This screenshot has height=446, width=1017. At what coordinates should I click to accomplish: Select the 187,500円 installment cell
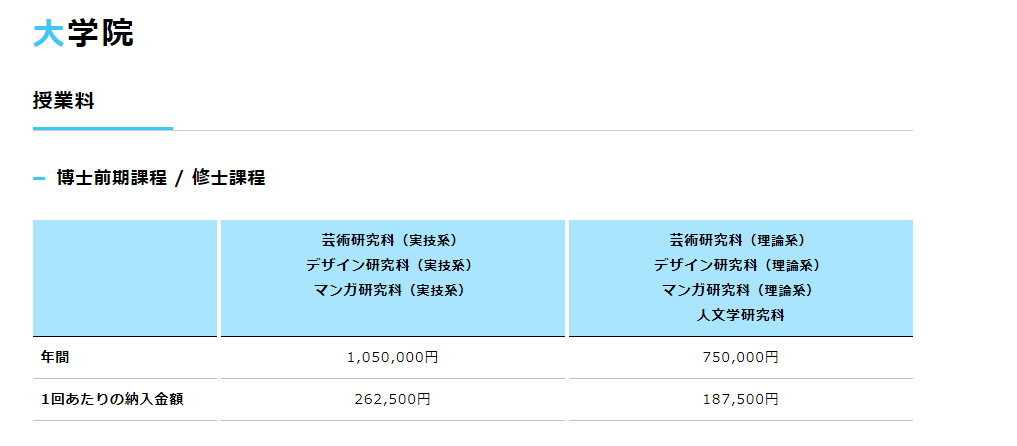tap(740, 399)
